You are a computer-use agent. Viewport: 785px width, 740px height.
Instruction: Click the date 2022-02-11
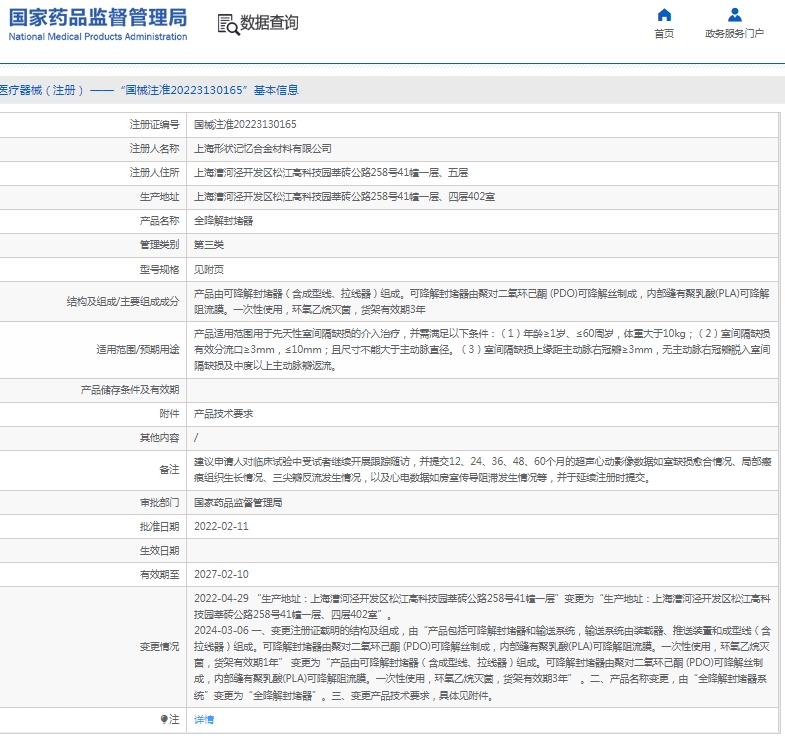pos(221,526)
